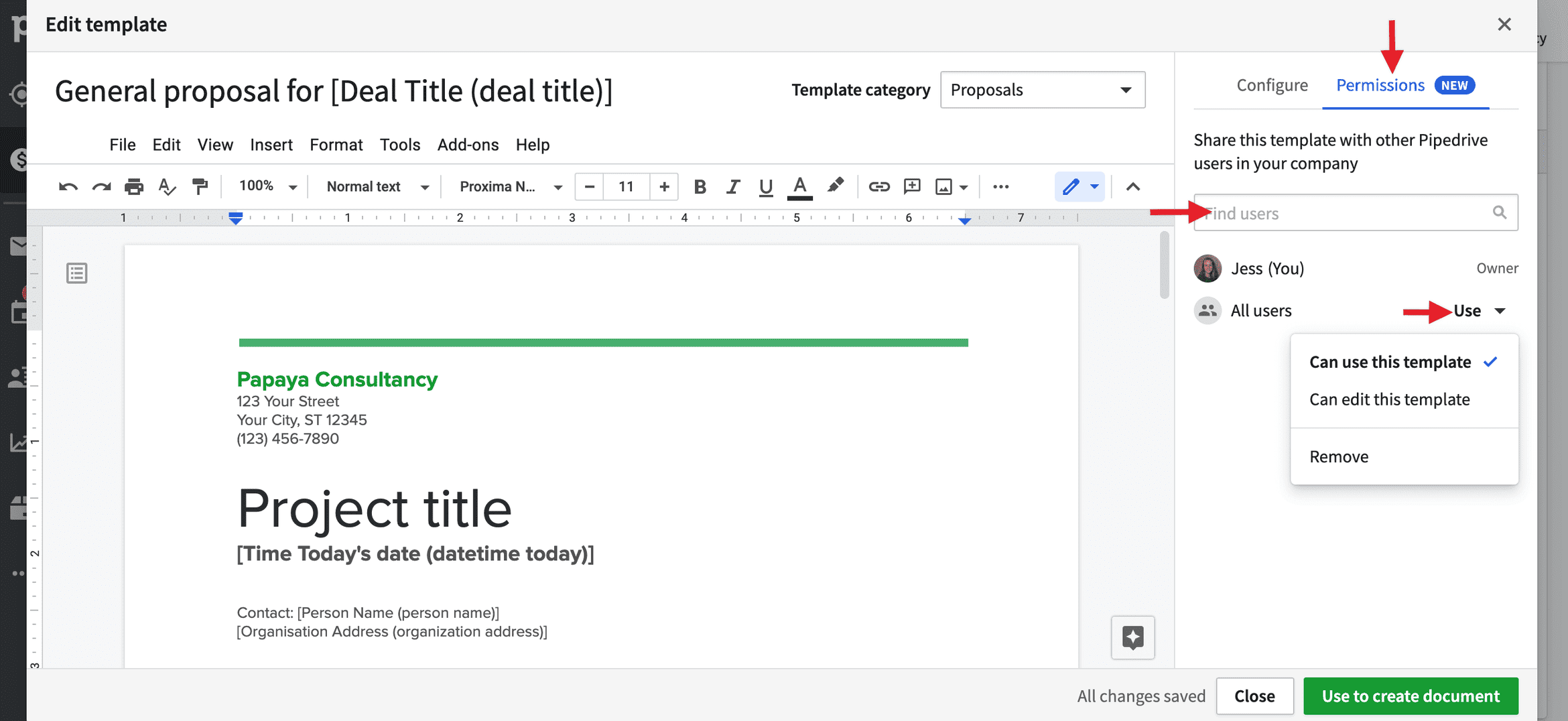This screenshot has height=721, width=1568.
Task: Open the Tools menu
Action: coord(400,145)
